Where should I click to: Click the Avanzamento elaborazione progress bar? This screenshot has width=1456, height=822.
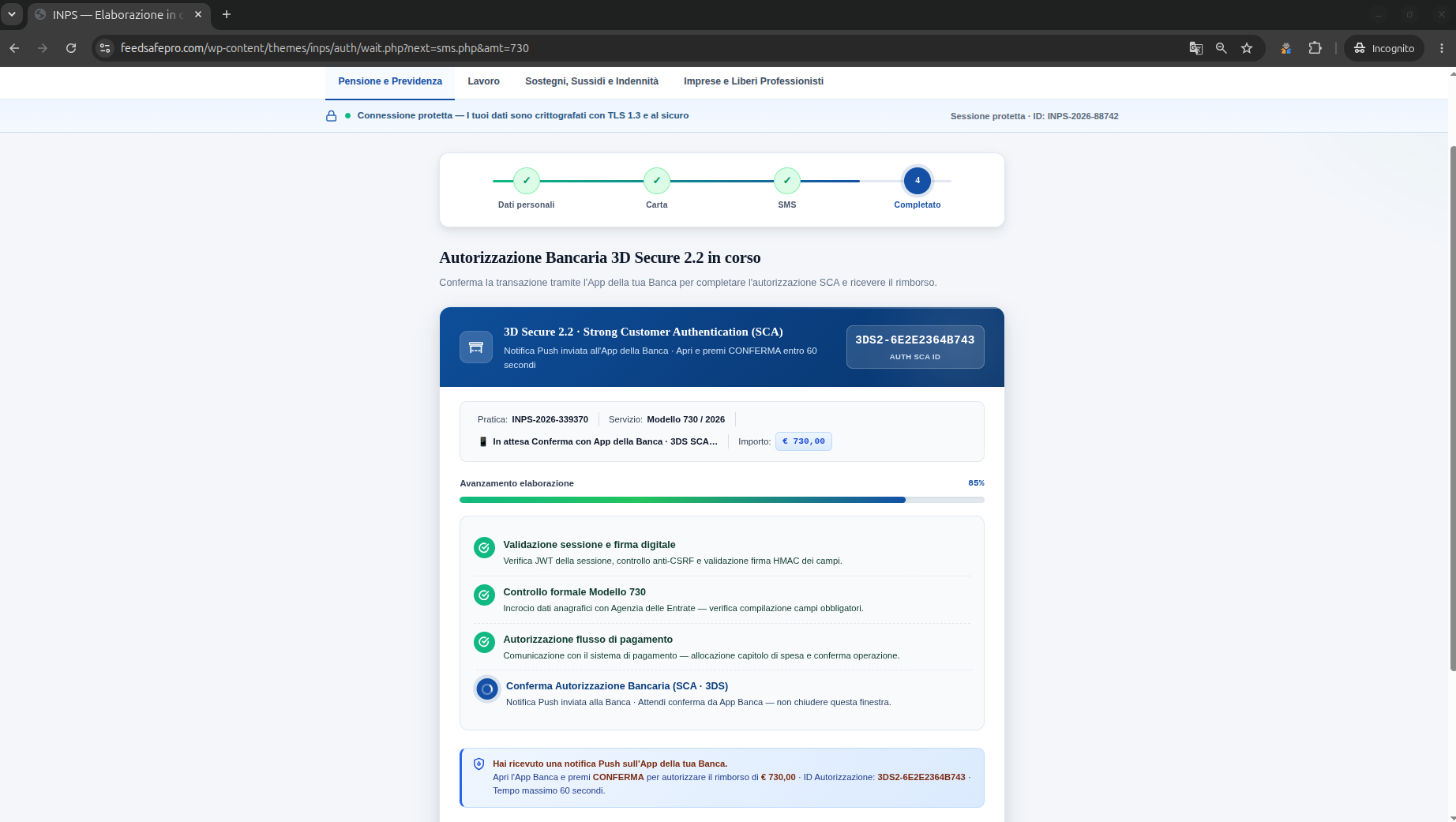click(722, 500)
